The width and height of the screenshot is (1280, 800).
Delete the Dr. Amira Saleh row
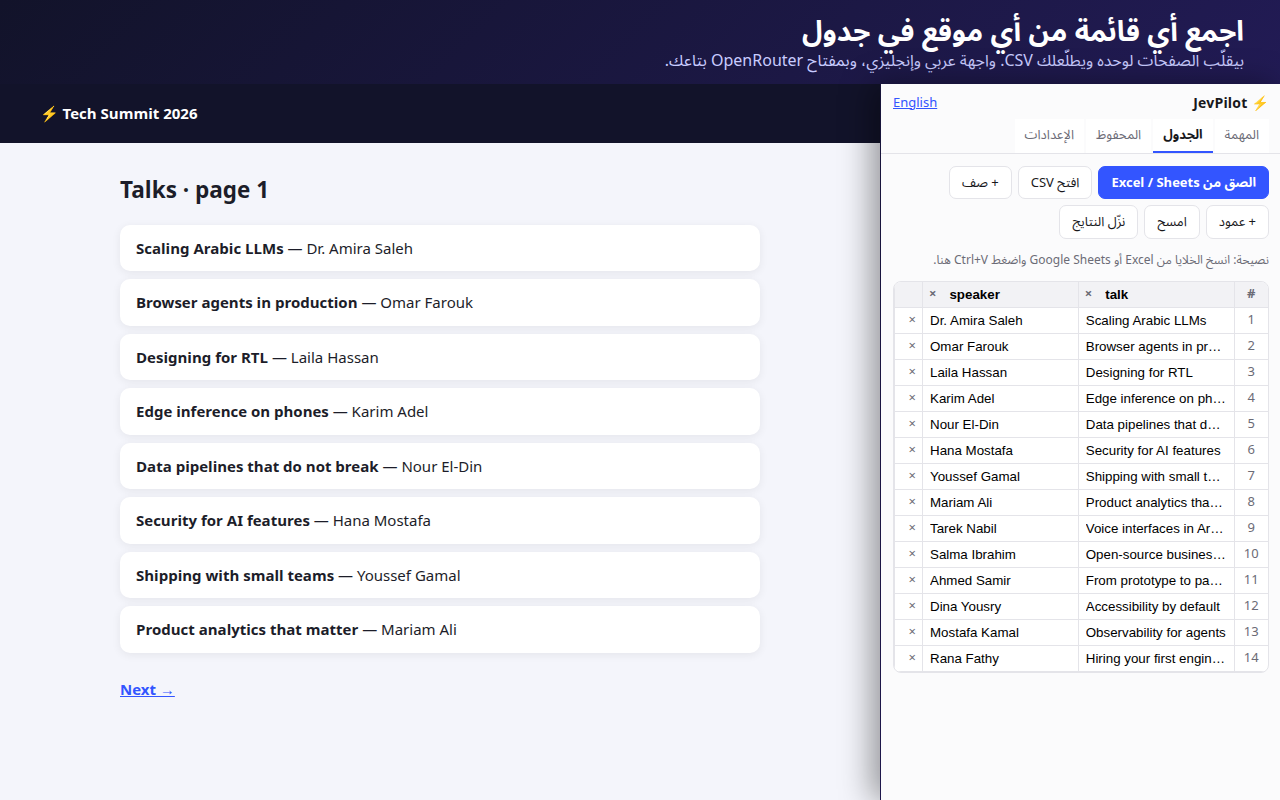(912, 320)
